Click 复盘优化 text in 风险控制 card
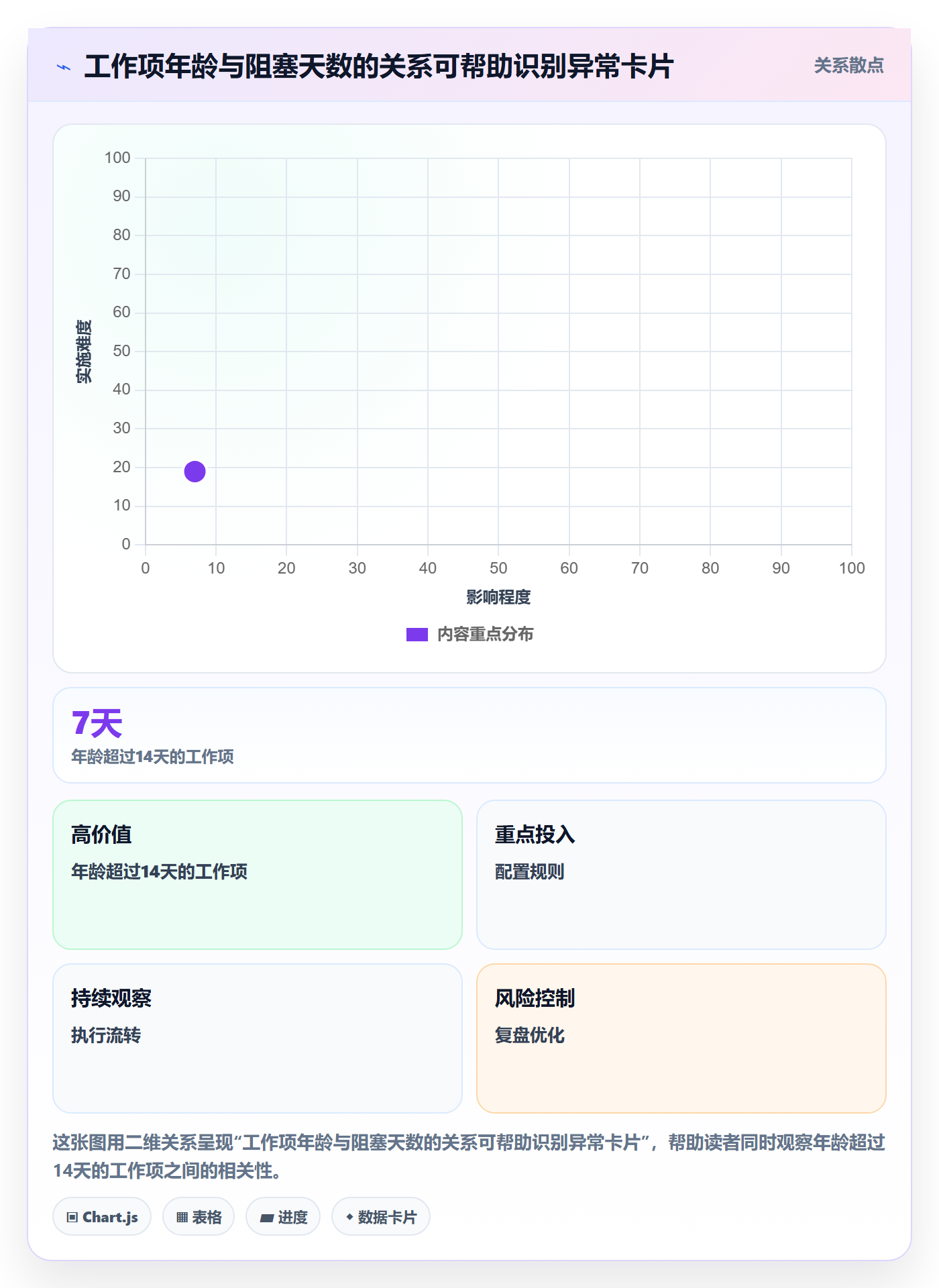This screenshot has width=939, height=1288. coord(529,1035)
